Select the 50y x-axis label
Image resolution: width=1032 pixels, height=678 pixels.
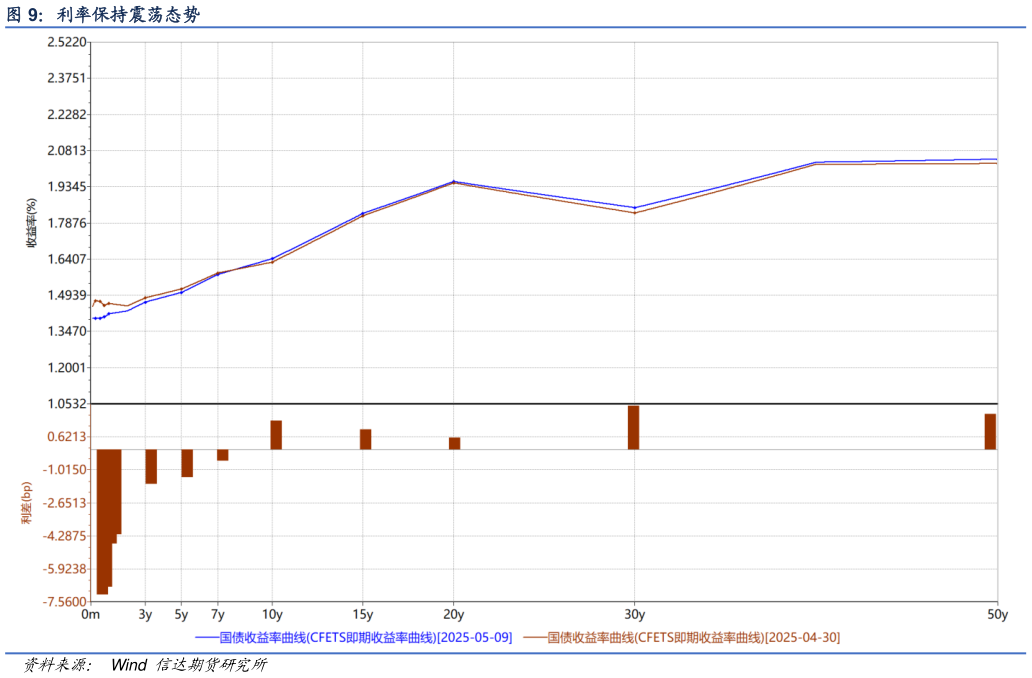[996, 614]
